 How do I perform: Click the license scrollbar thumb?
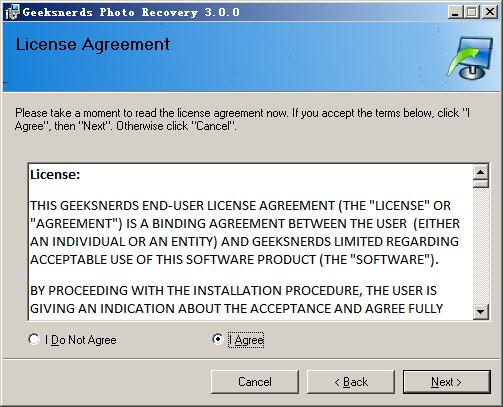click(481, 184)
